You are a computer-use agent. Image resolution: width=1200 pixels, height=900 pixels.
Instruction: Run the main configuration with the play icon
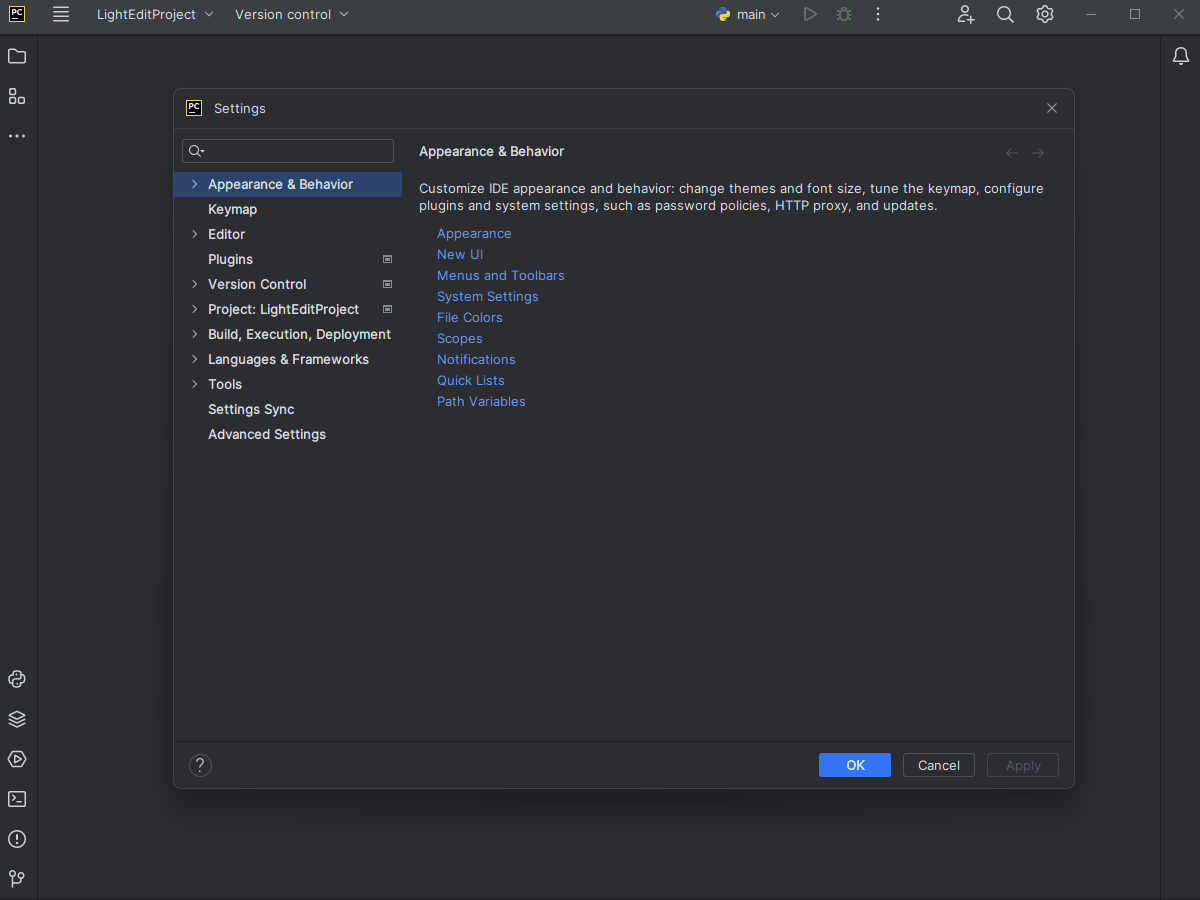tap(810, 14)
